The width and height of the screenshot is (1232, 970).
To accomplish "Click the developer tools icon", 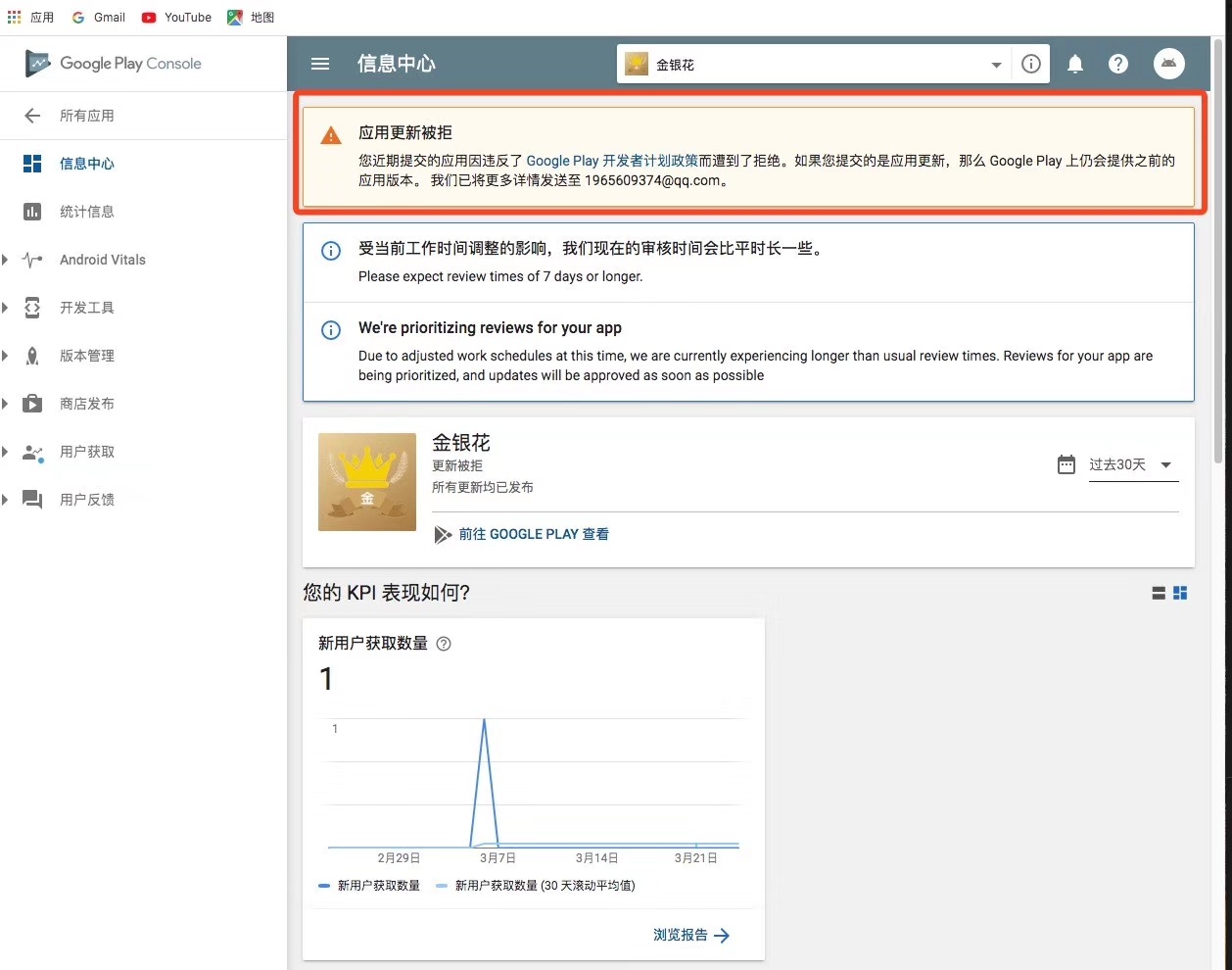I will coord(32,308).
